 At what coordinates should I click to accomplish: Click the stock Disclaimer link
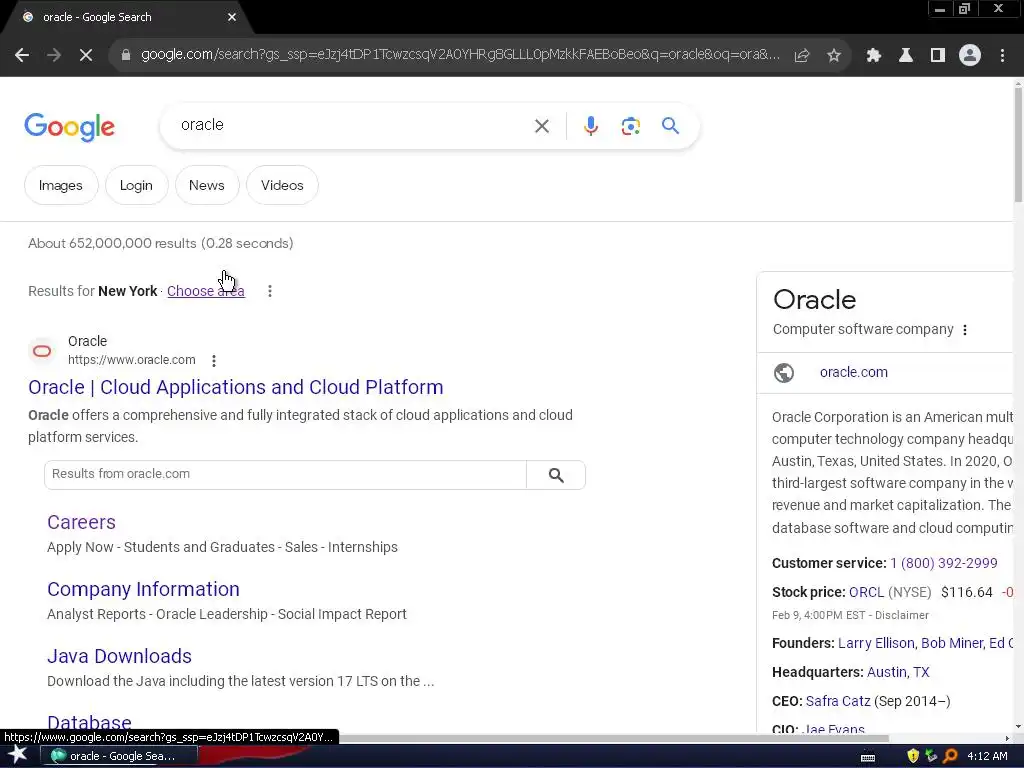(x=901, y=615)
